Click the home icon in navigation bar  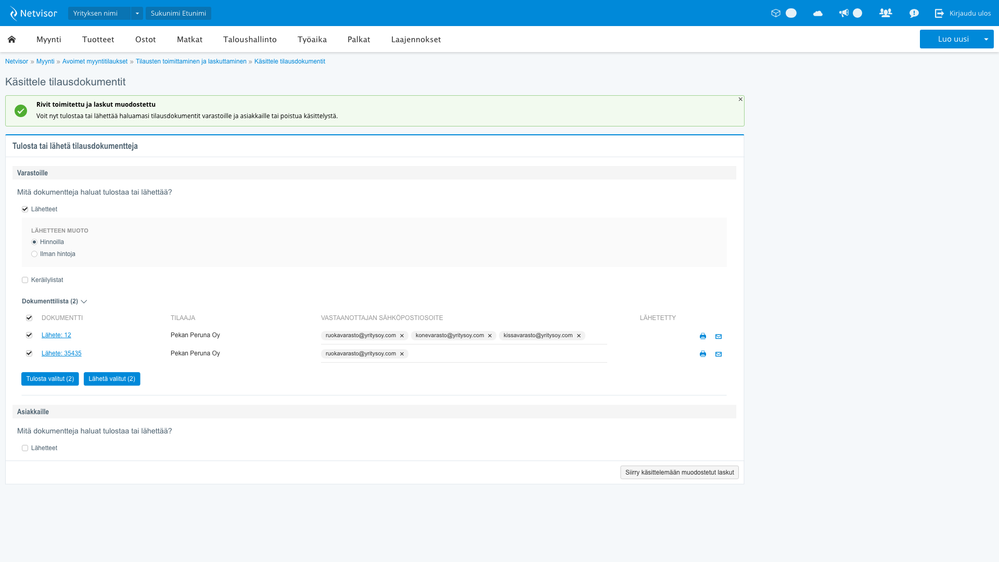(12, 39)
